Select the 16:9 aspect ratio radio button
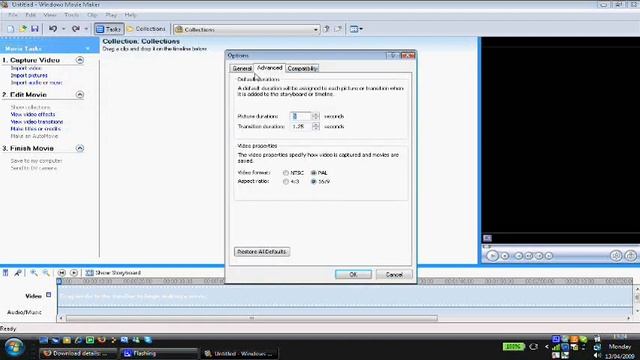640x360 pixels. click(313, 182)
